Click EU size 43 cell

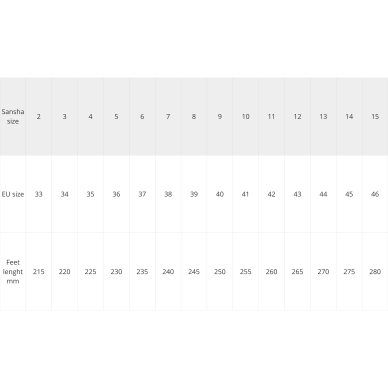point(297,194)
